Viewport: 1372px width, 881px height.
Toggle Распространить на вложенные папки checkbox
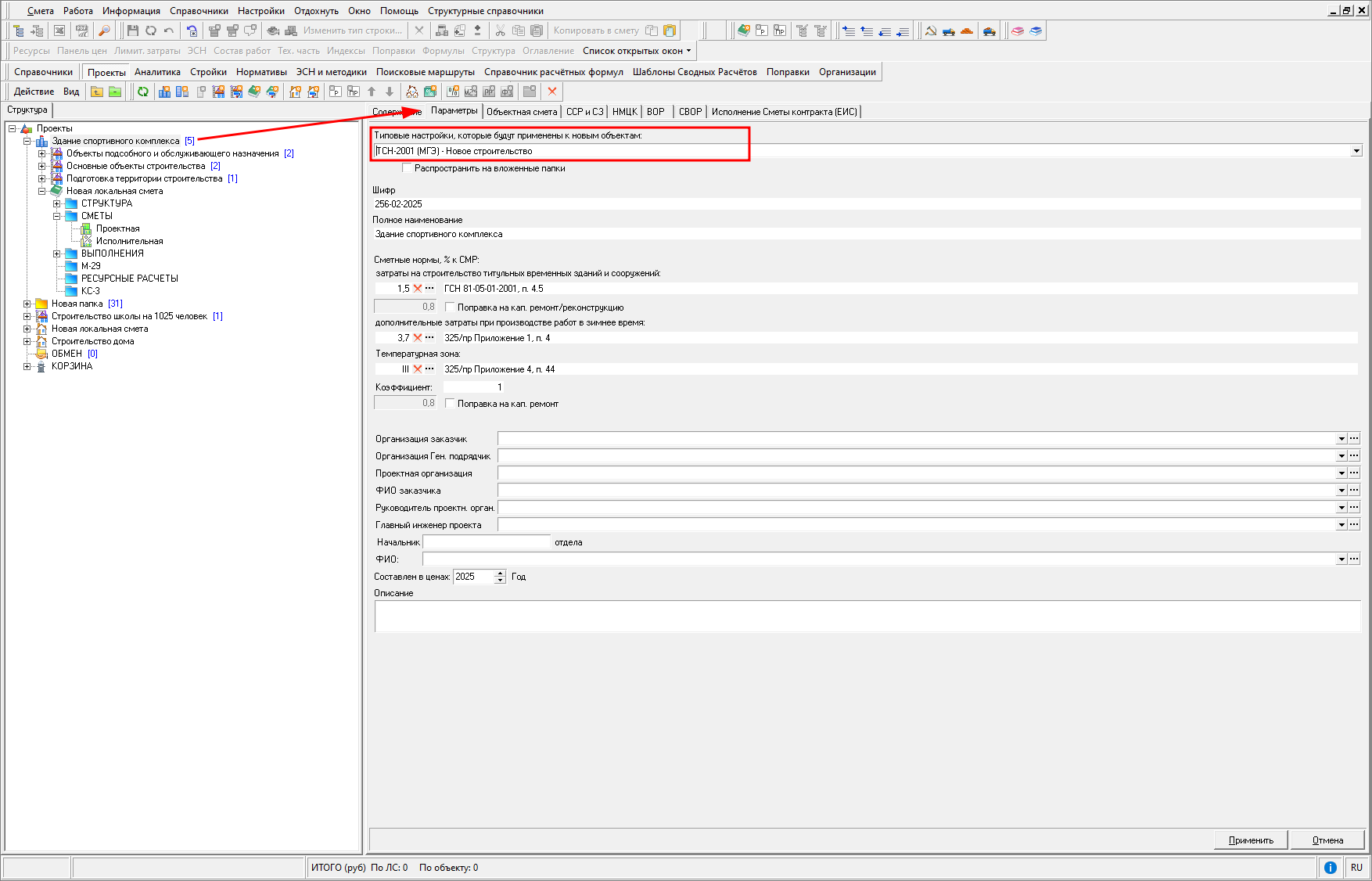(x=407, y=167)
